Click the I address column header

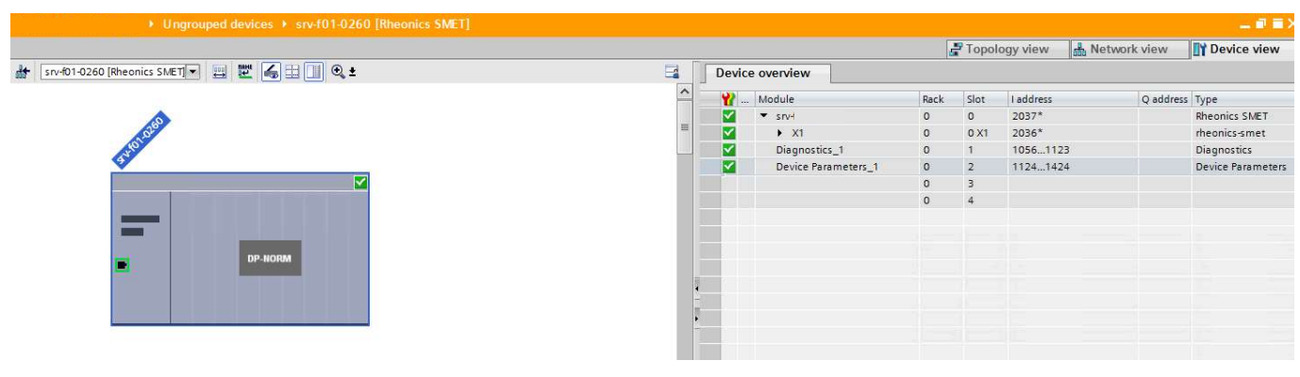1073,99
